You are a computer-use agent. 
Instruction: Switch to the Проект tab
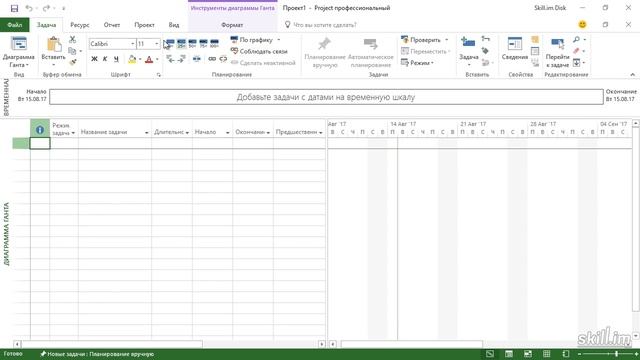click(144, 25)
